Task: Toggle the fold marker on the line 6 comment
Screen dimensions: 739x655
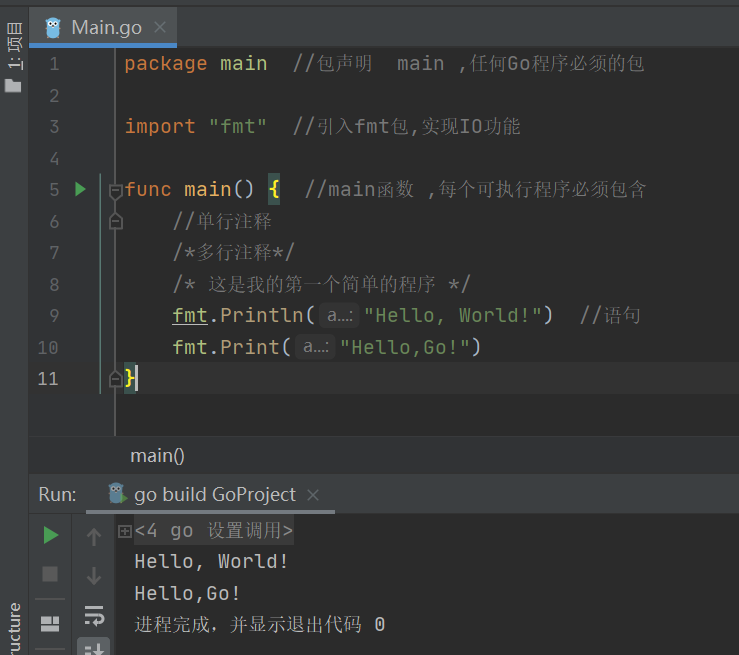Action: pyautogui.click(x=115, y=221)
